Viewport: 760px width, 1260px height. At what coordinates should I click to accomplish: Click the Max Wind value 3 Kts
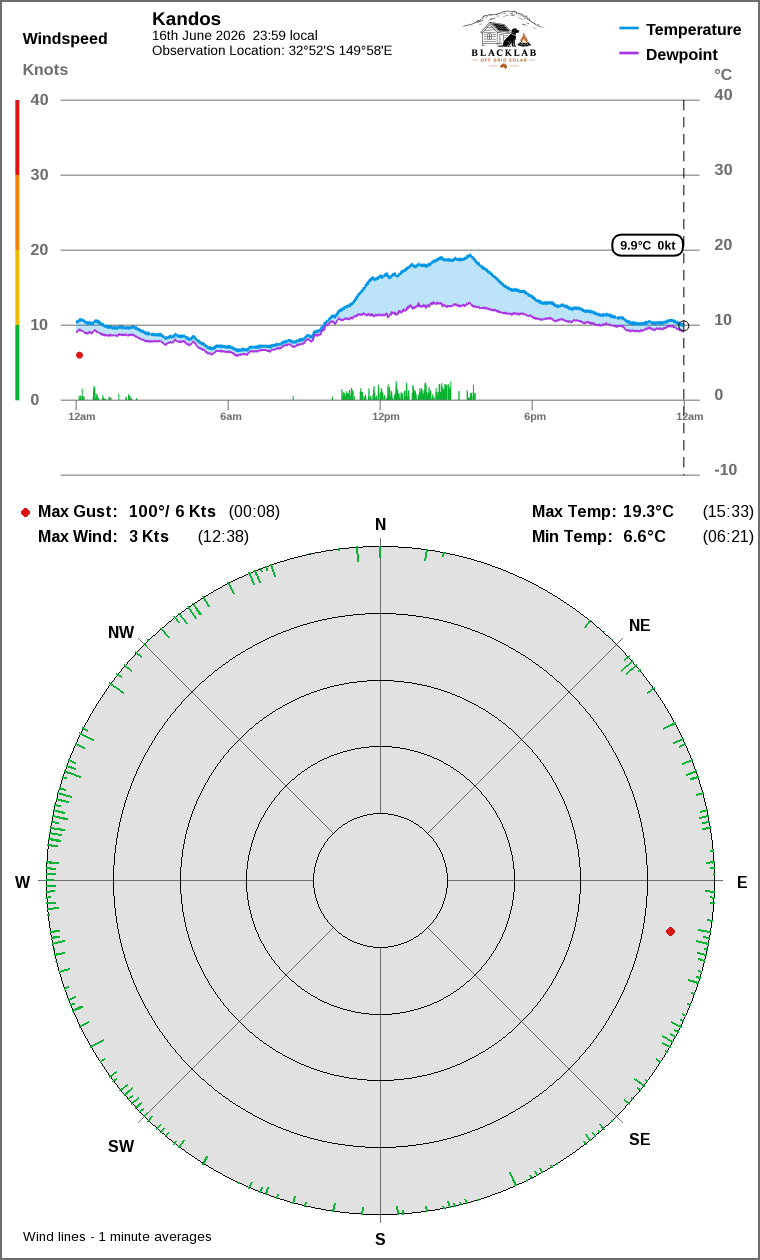click(149, 537)
